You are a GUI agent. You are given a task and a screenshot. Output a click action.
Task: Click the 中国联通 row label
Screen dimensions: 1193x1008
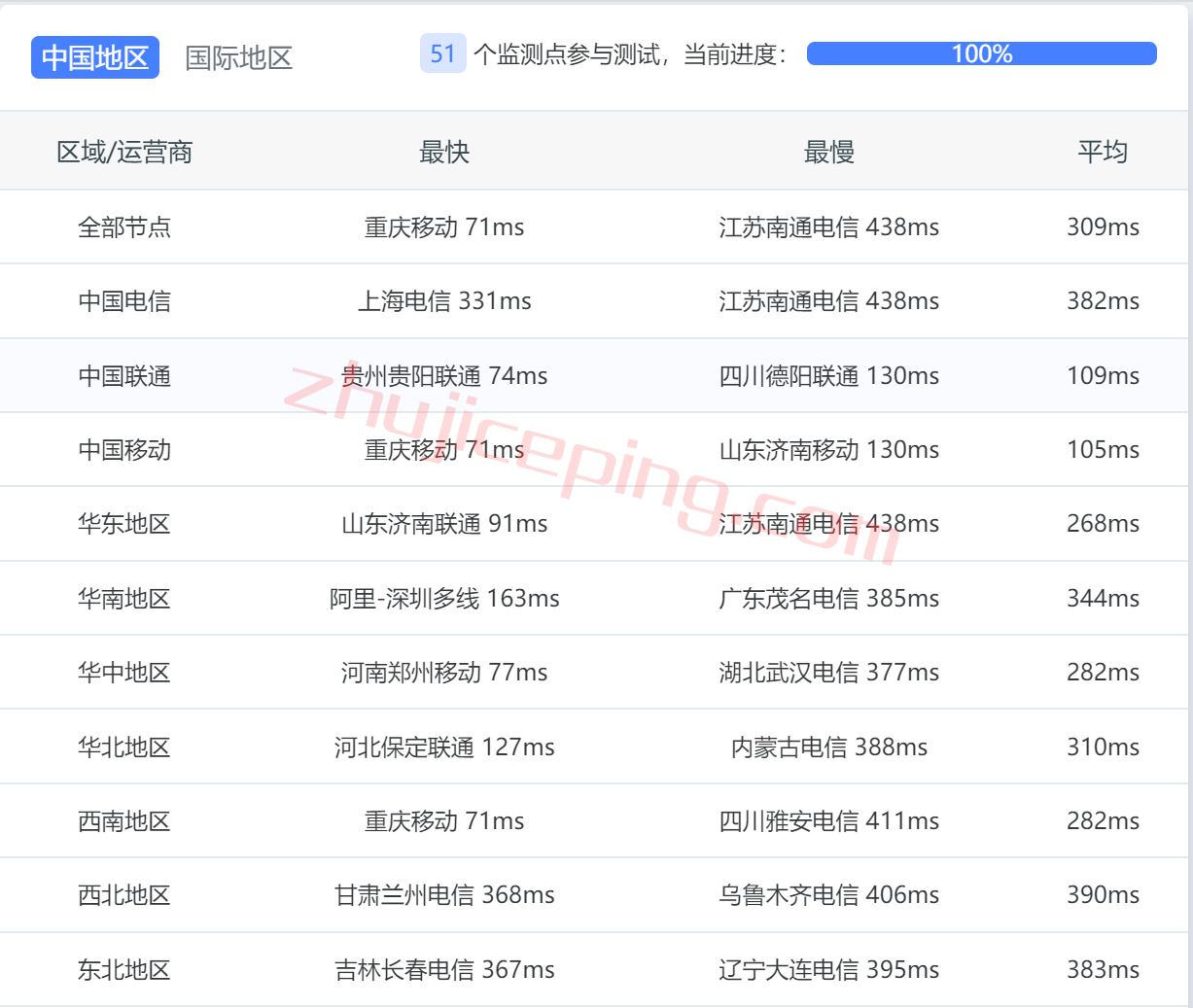click(124, 376)
